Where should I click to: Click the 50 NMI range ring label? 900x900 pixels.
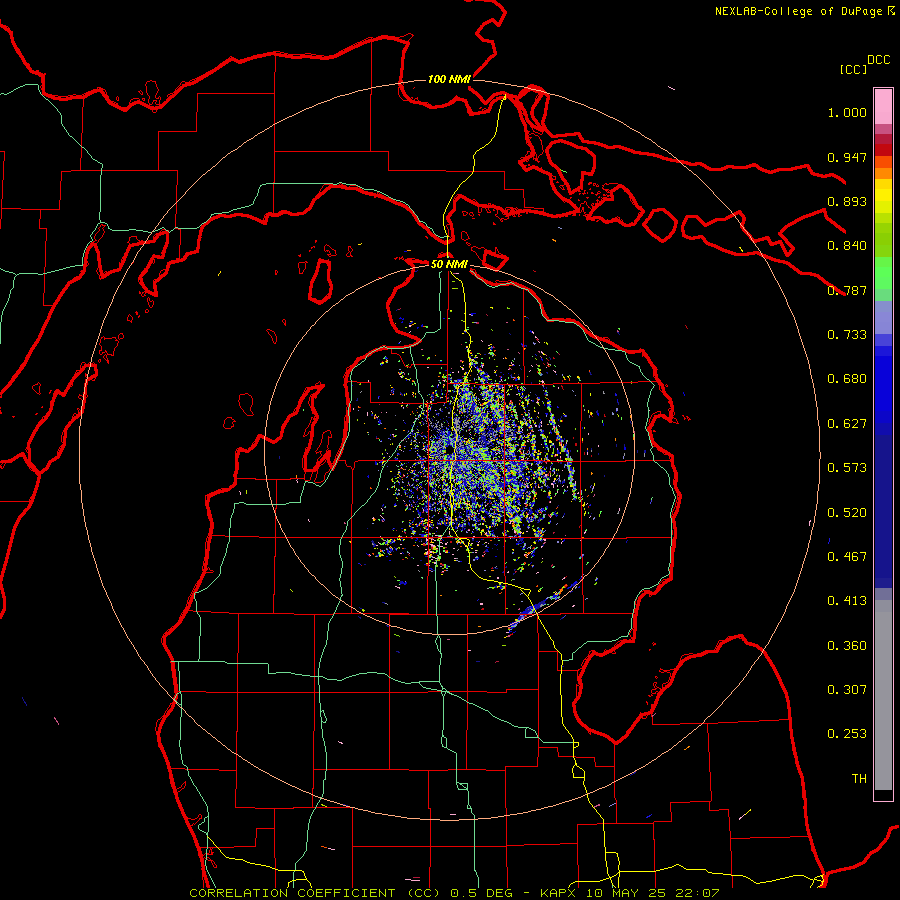(x=449, y=264)
